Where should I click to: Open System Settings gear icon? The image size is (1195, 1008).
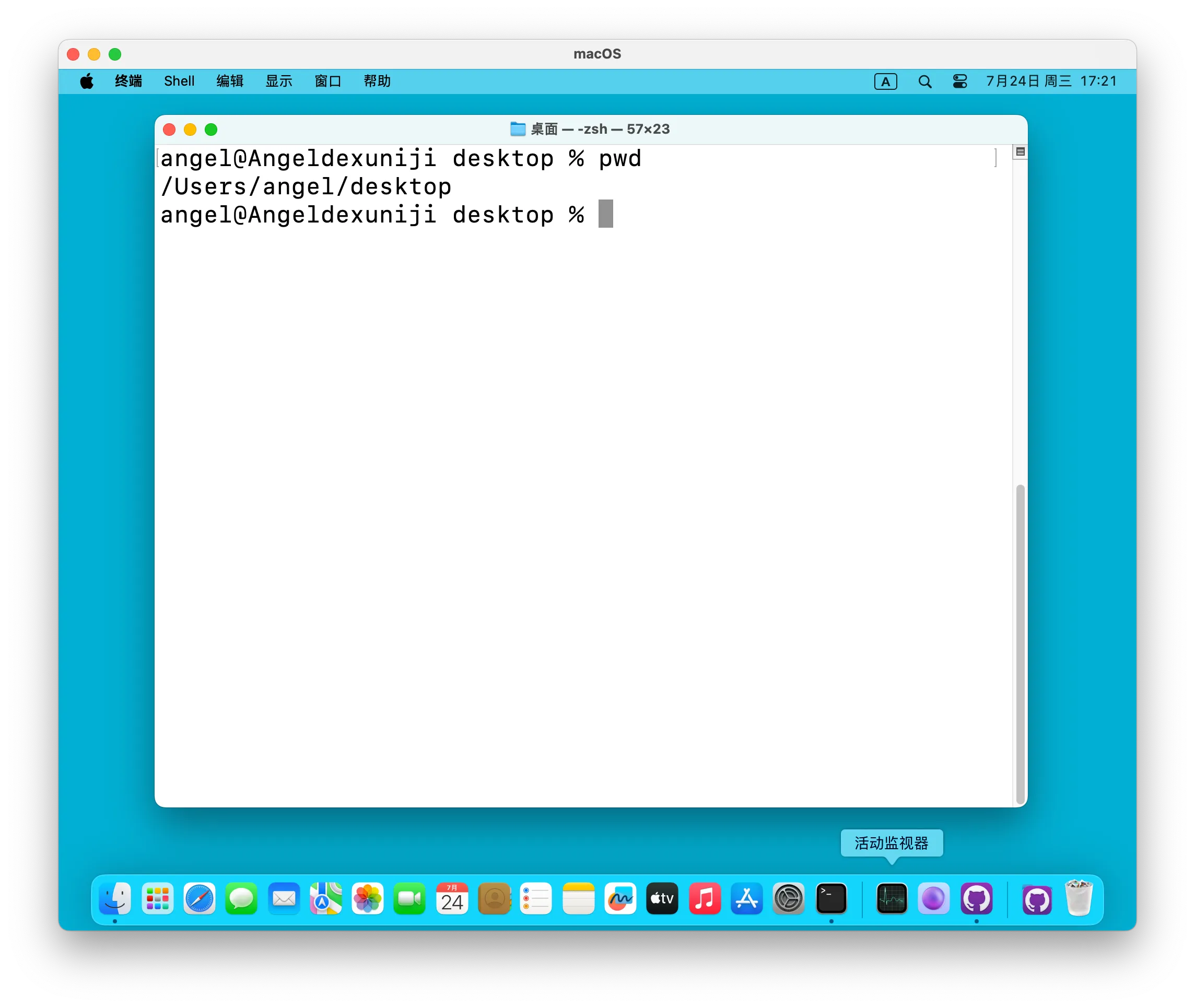tap(789, 899)
